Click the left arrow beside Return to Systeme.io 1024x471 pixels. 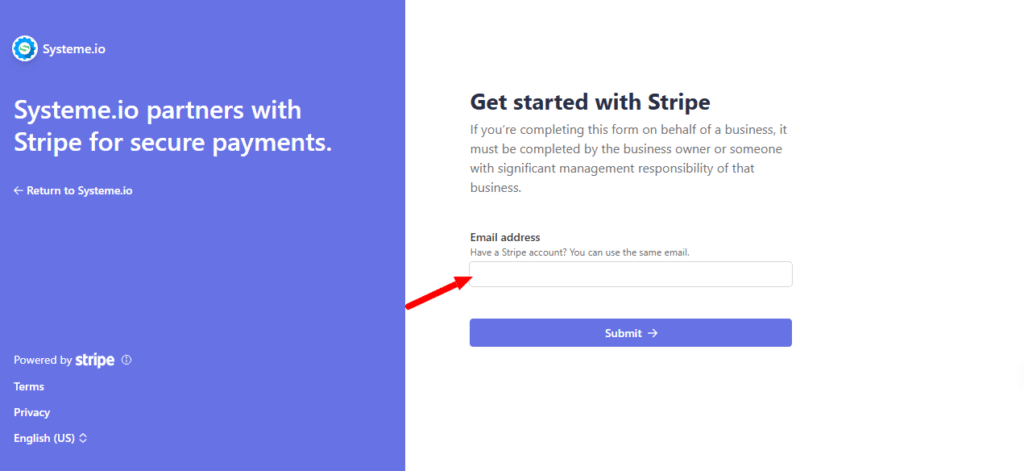click(x=18, y=191)
